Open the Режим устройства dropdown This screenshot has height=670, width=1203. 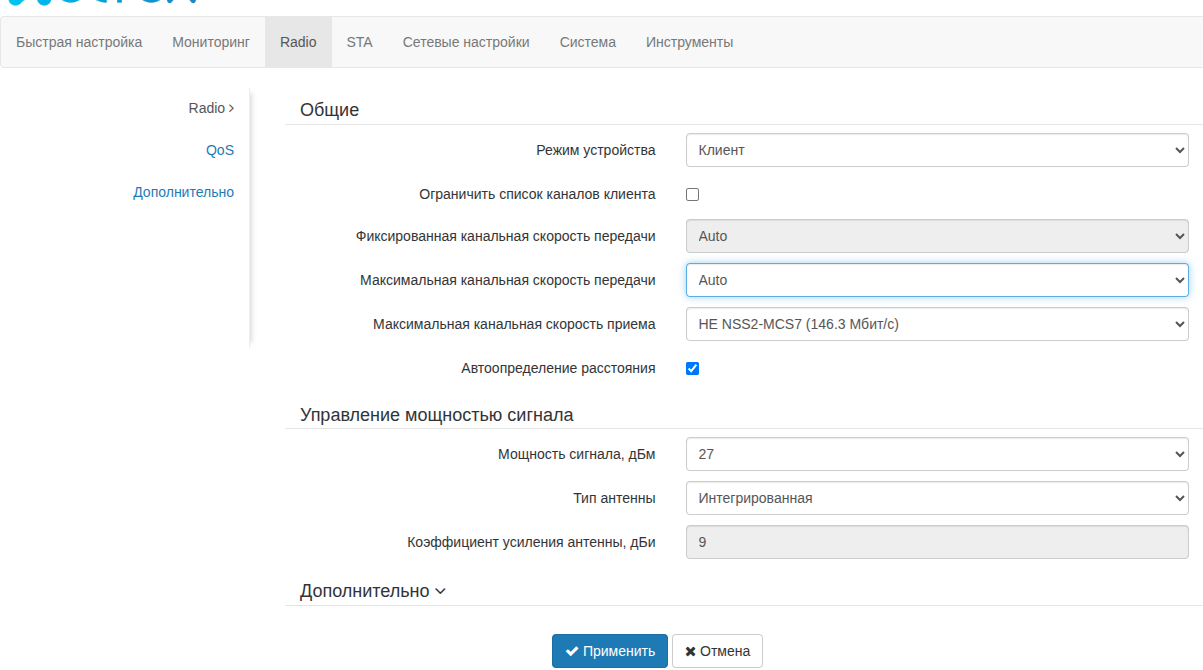click(x=936, y=150)
